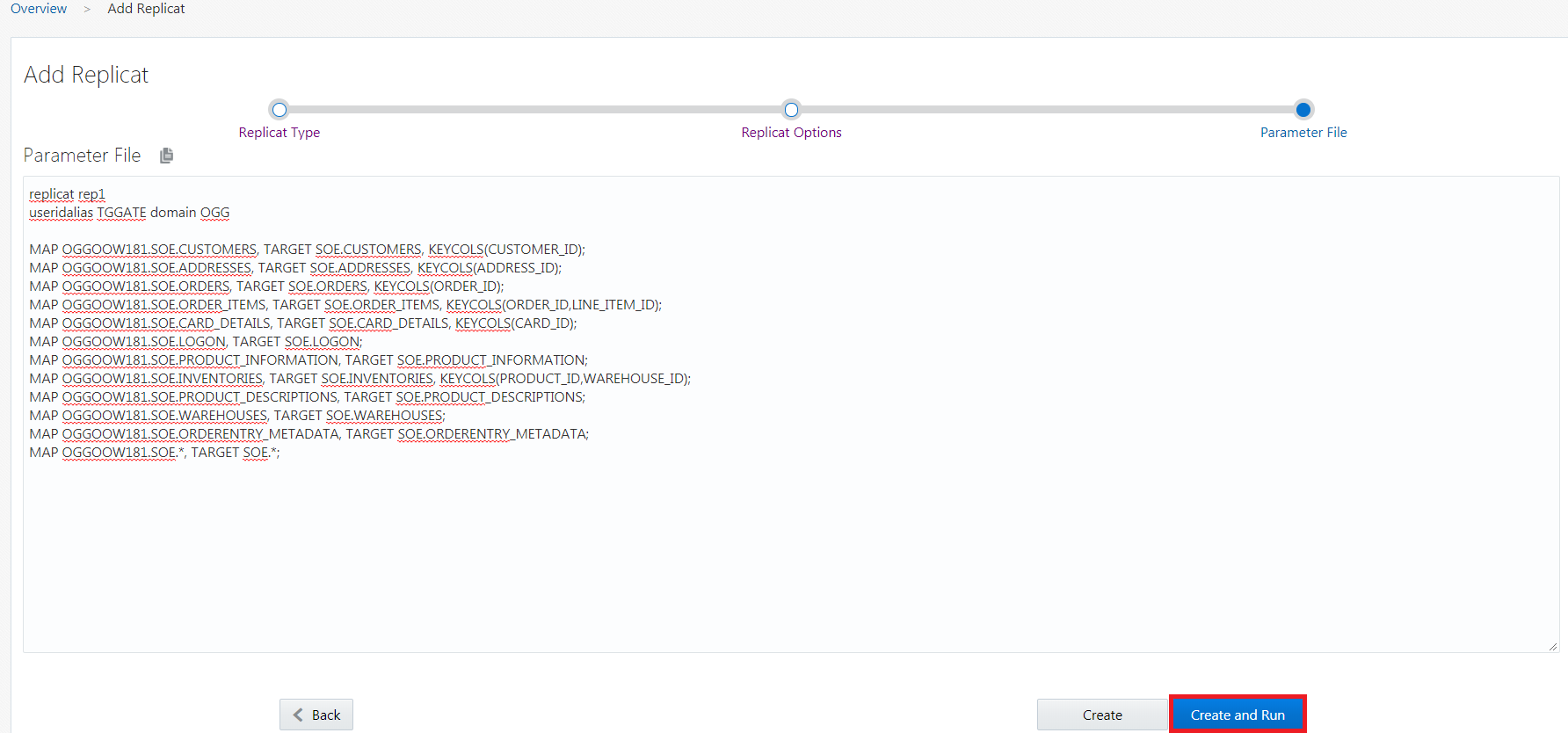Click the Create and Run button
This screenshot has height=733, width=1568.
[x=1238, y=715]
